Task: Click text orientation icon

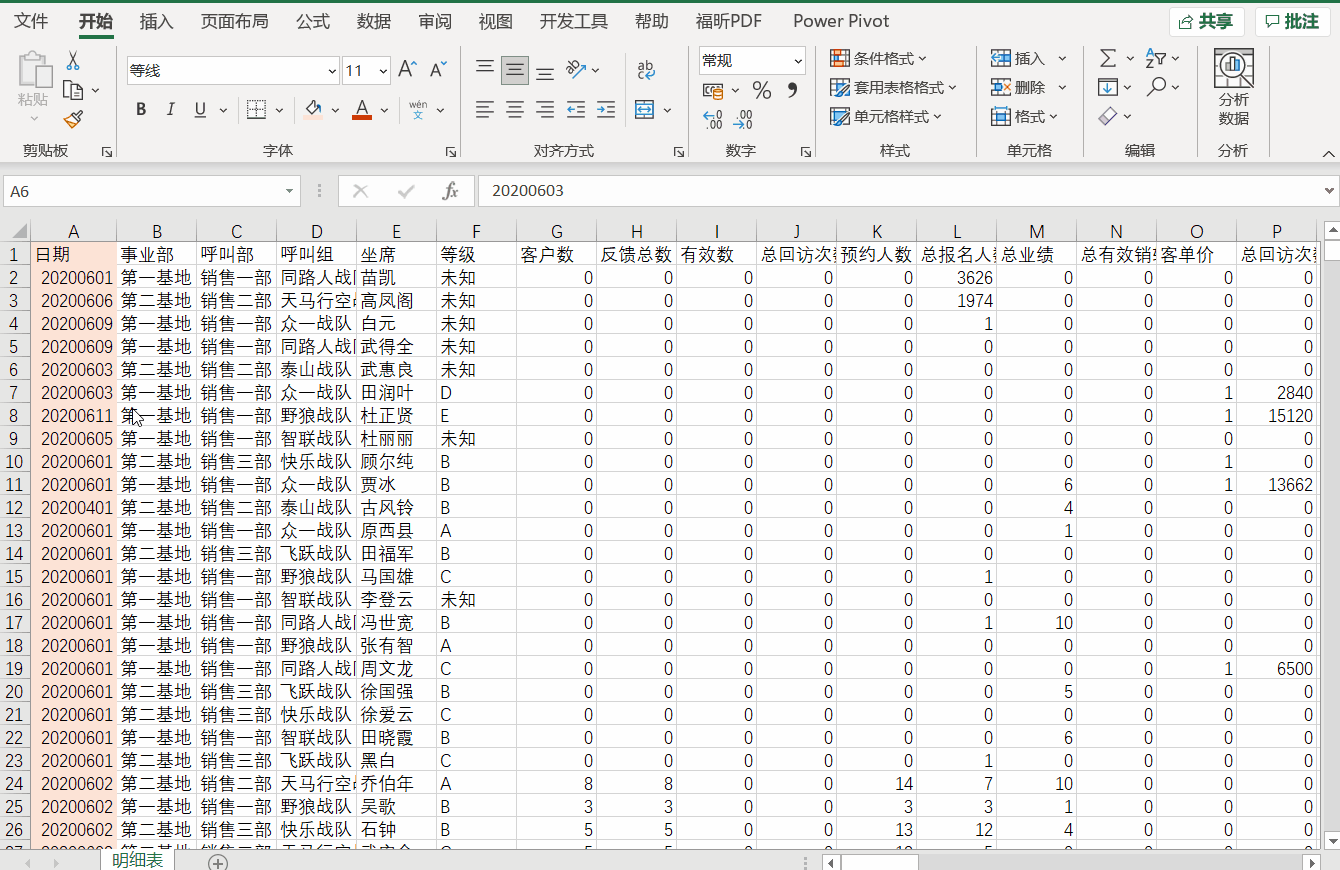Action: click(x=576, y=69)
